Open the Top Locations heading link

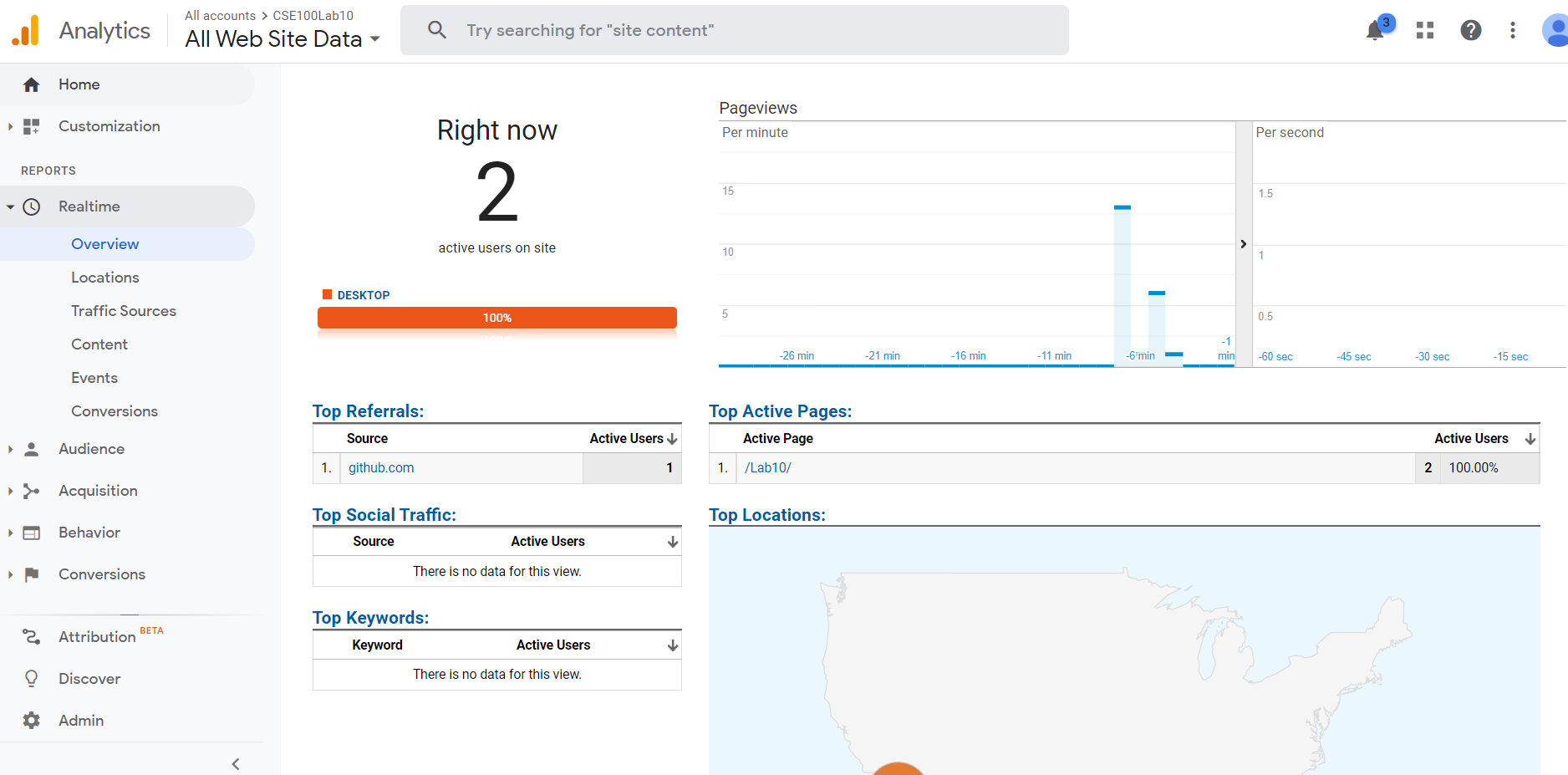[x=767, y=515]
